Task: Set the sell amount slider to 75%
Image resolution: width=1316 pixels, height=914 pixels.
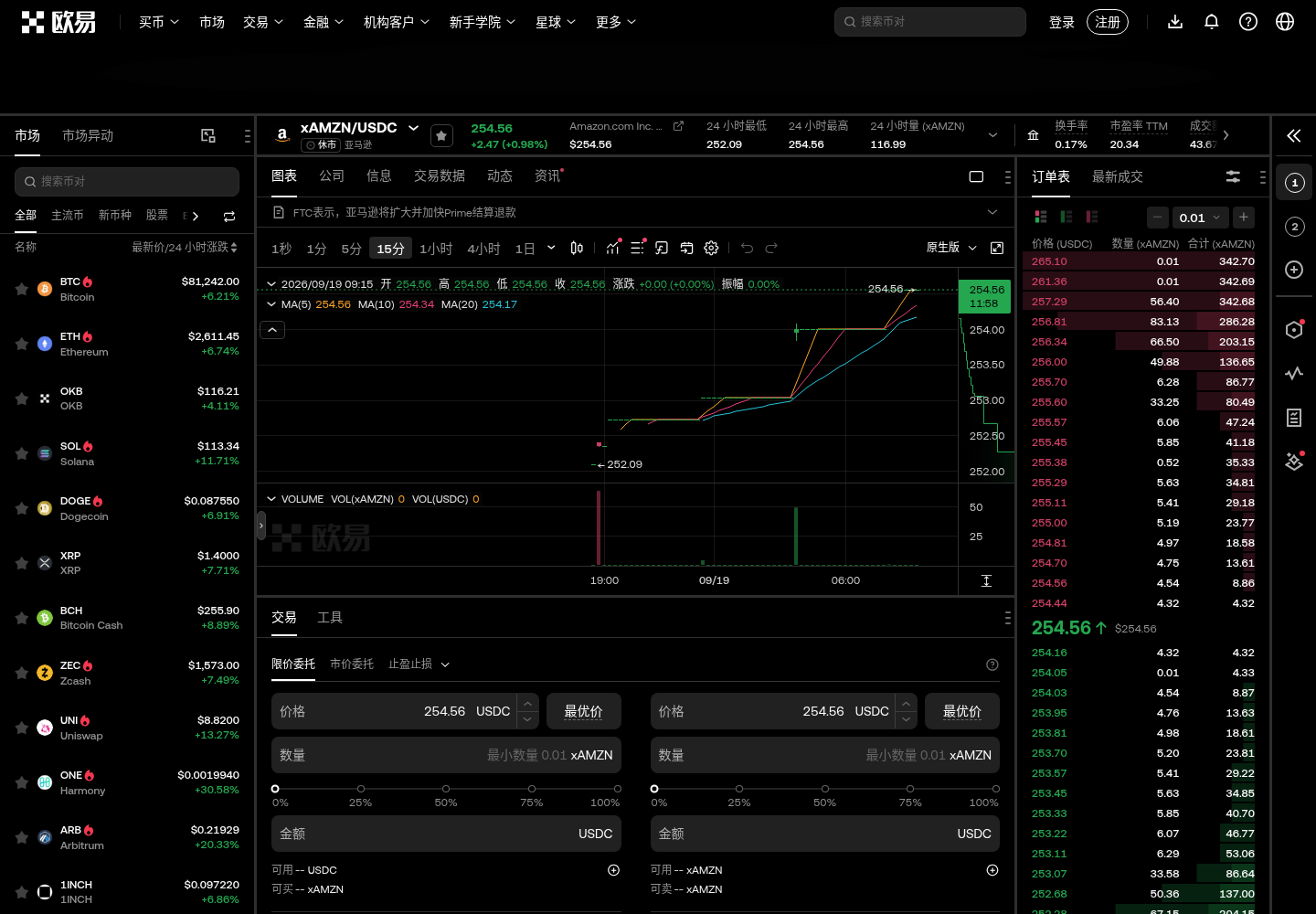Action: coord(910,789)
